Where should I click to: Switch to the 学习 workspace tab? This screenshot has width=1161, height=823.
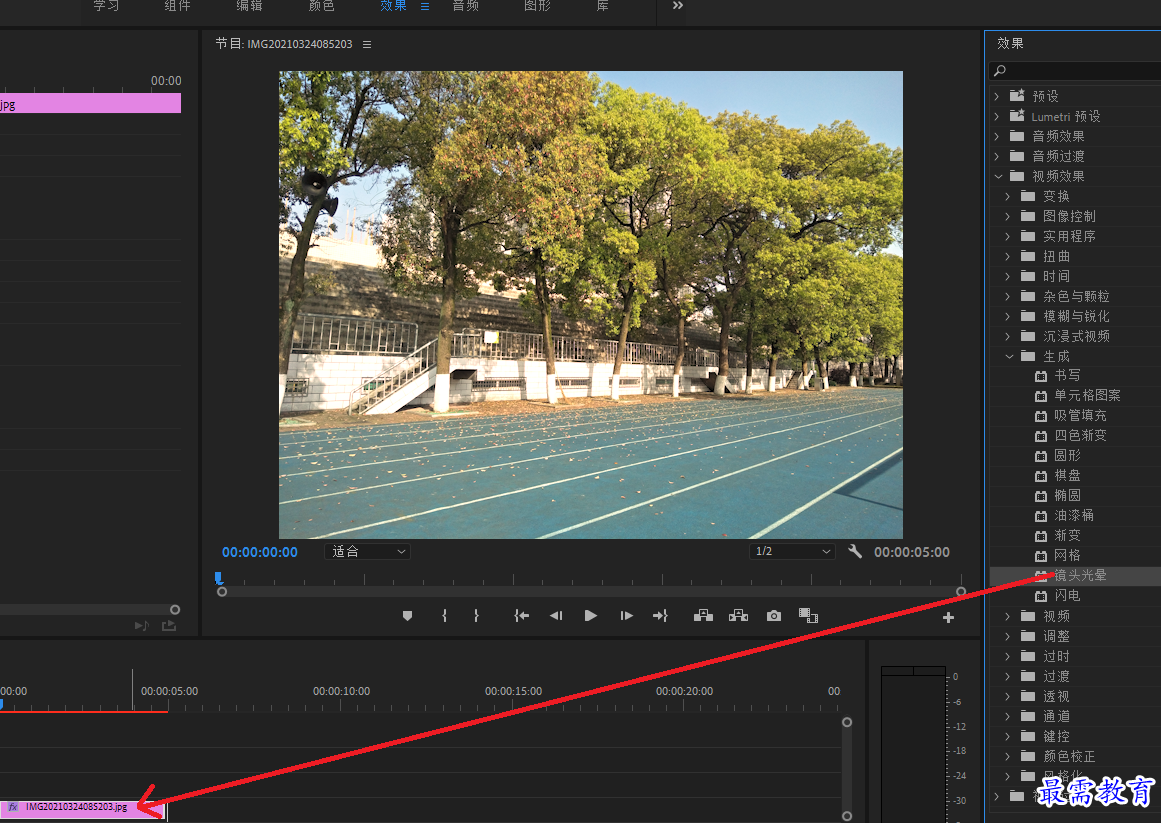106,6
